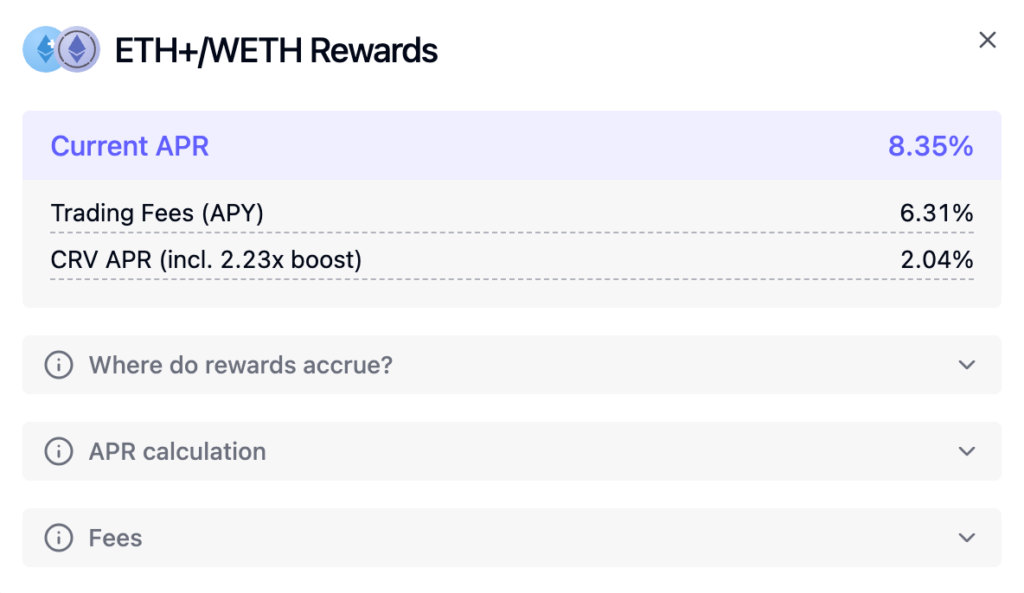Select the 6.31% trading fees value
The width and height of the screenshot is (1024, 593).
[936, 213]
